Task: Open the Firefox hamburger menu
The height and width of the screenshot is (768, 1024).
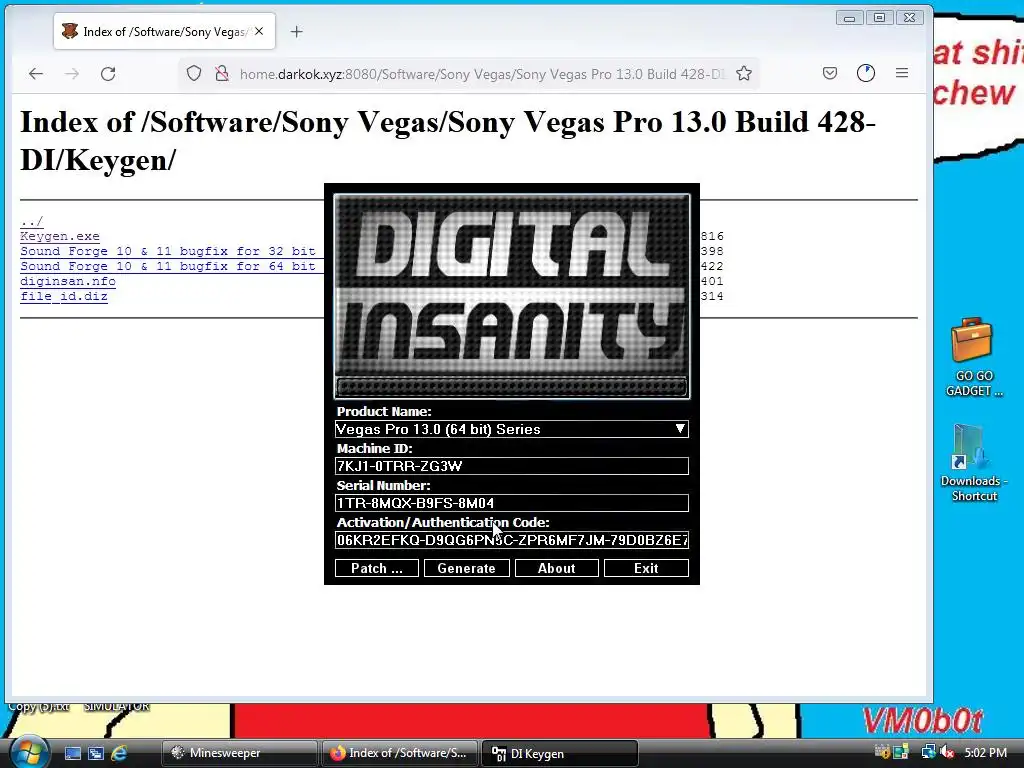Action: click(902, 73)
